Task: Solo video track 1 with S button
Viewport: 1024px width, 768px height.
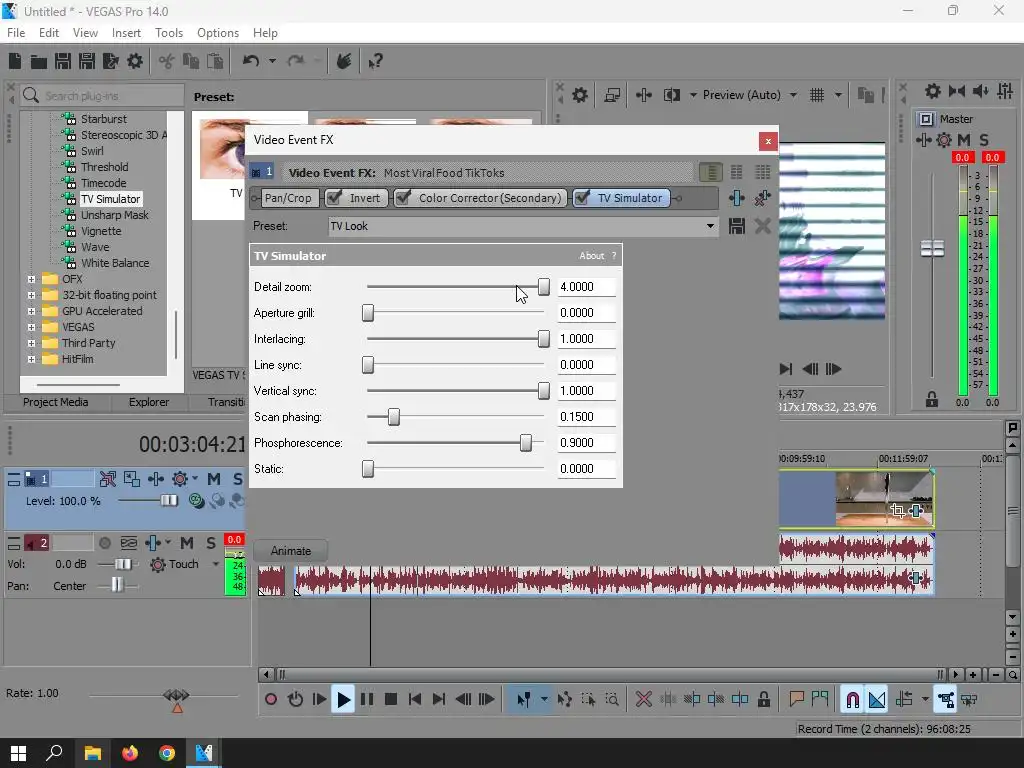Action: 237,479
